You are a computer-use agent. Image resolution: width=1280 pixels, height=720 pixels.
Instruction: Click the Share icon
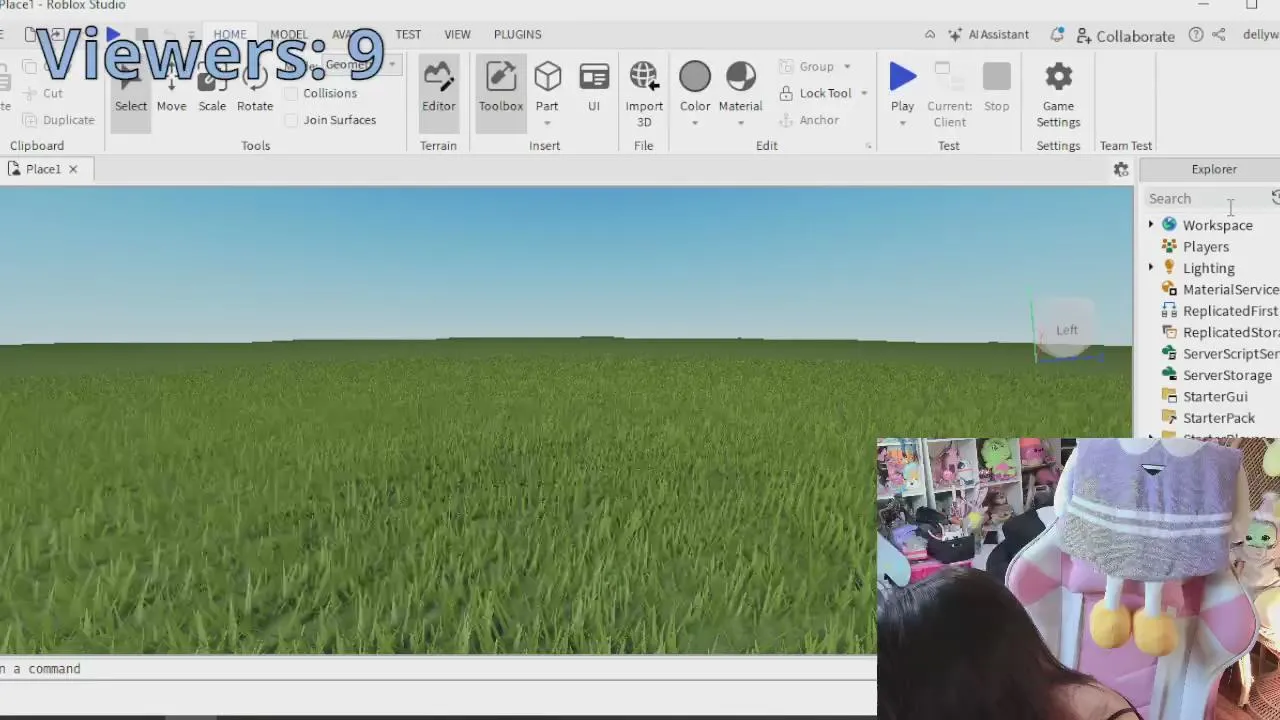[1219, 34]
